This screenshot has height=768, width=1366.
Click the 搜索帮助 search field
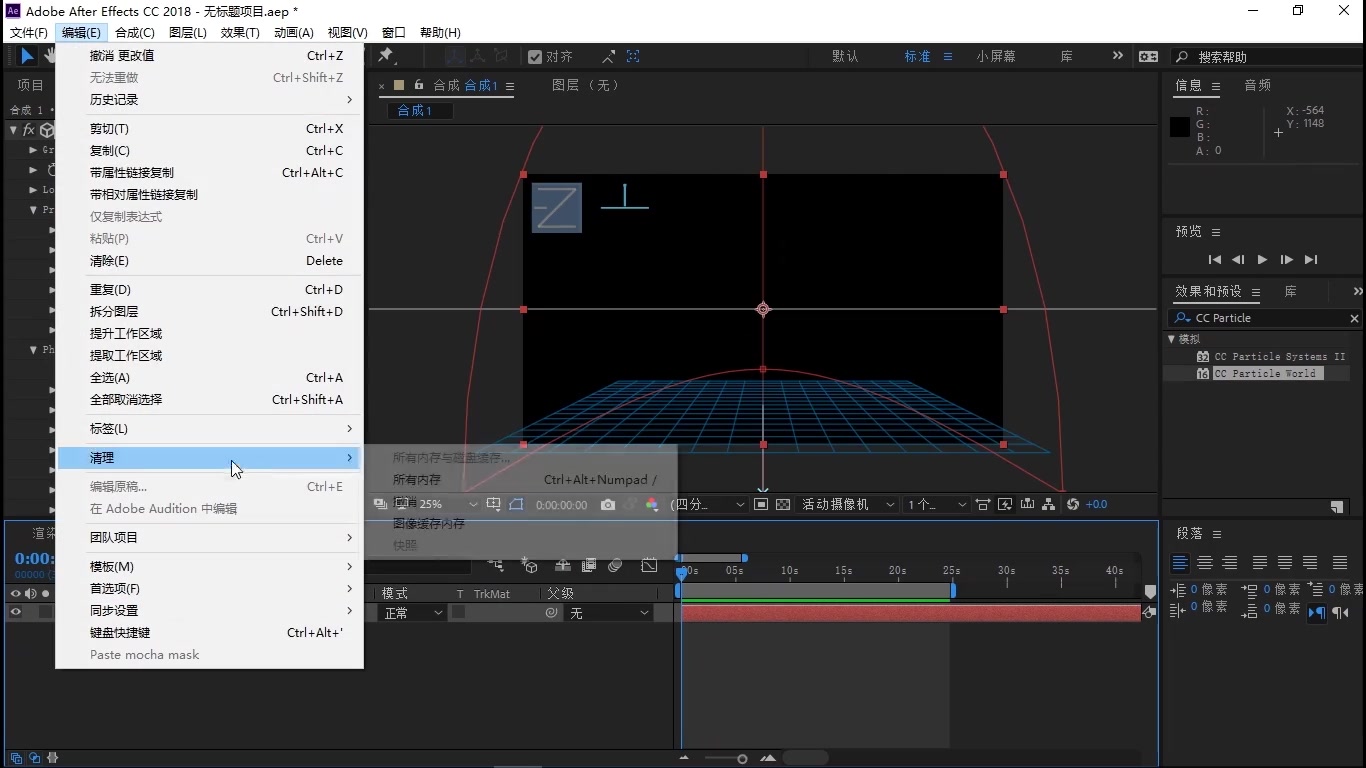coord(1264,57)
